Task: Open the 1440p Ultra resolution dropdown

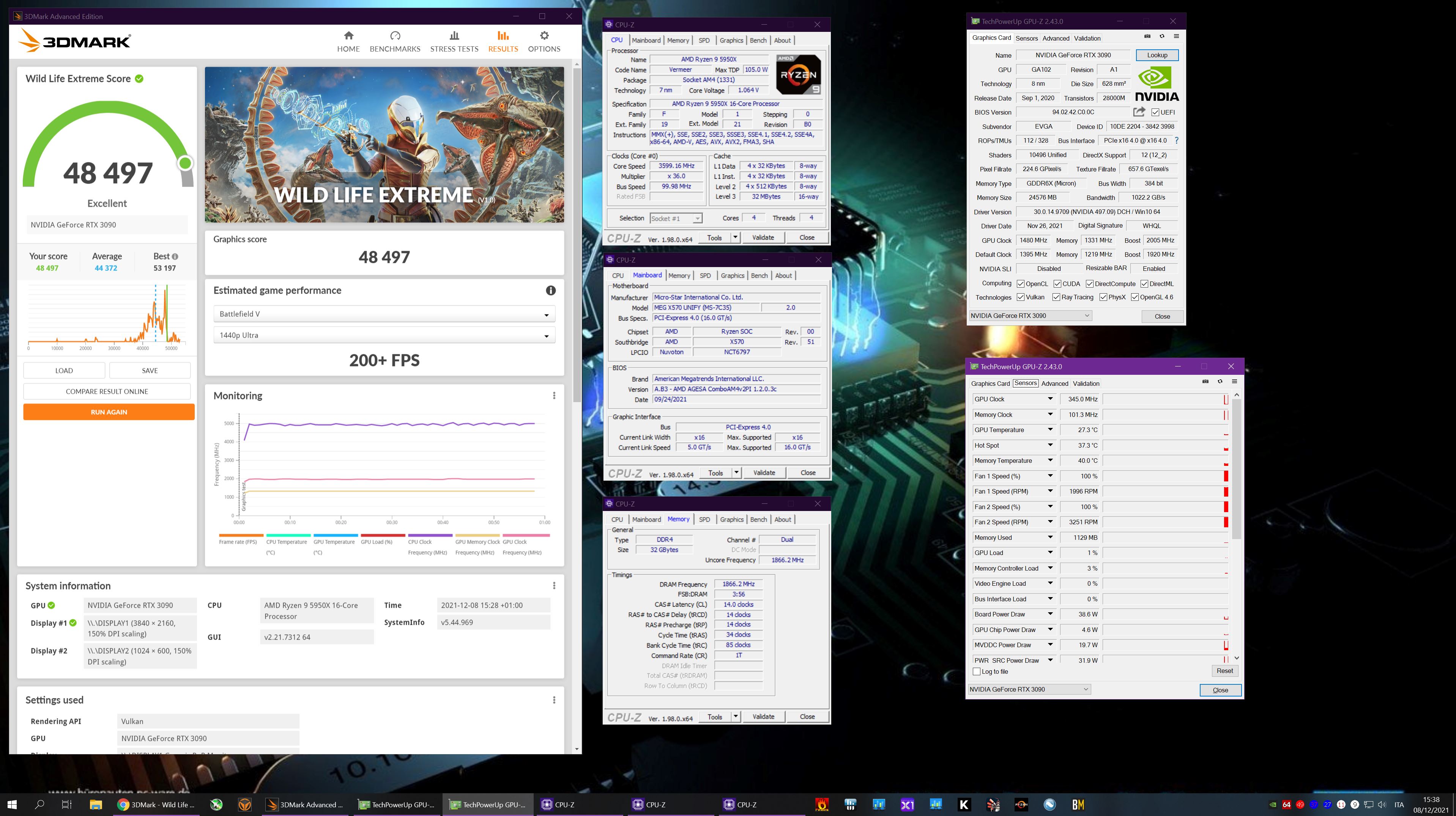Action: (384, 335)
